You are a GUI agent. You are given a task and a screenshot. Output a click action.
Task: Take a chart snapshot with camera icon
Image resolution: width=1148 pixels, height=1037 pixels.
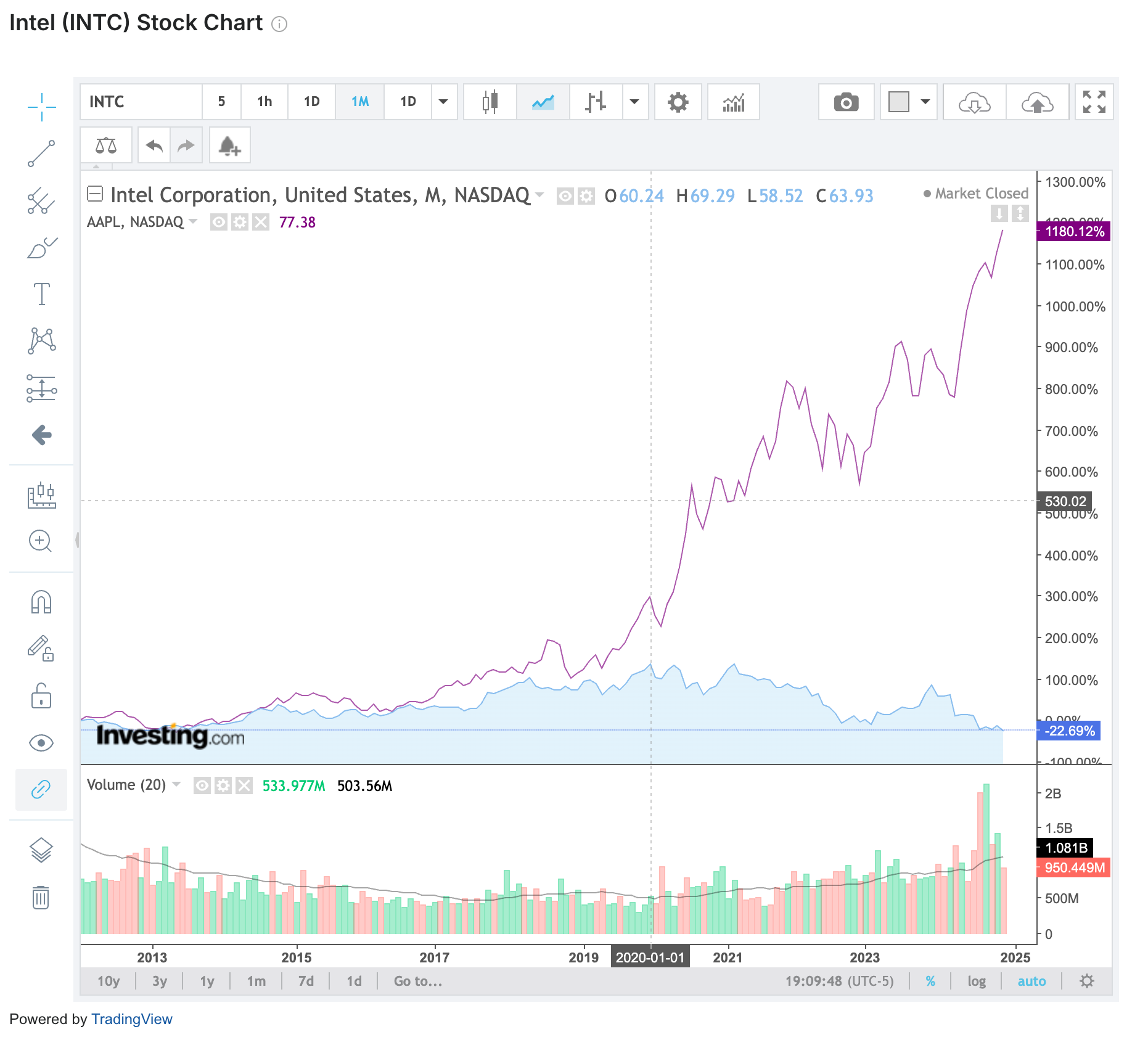846,102
